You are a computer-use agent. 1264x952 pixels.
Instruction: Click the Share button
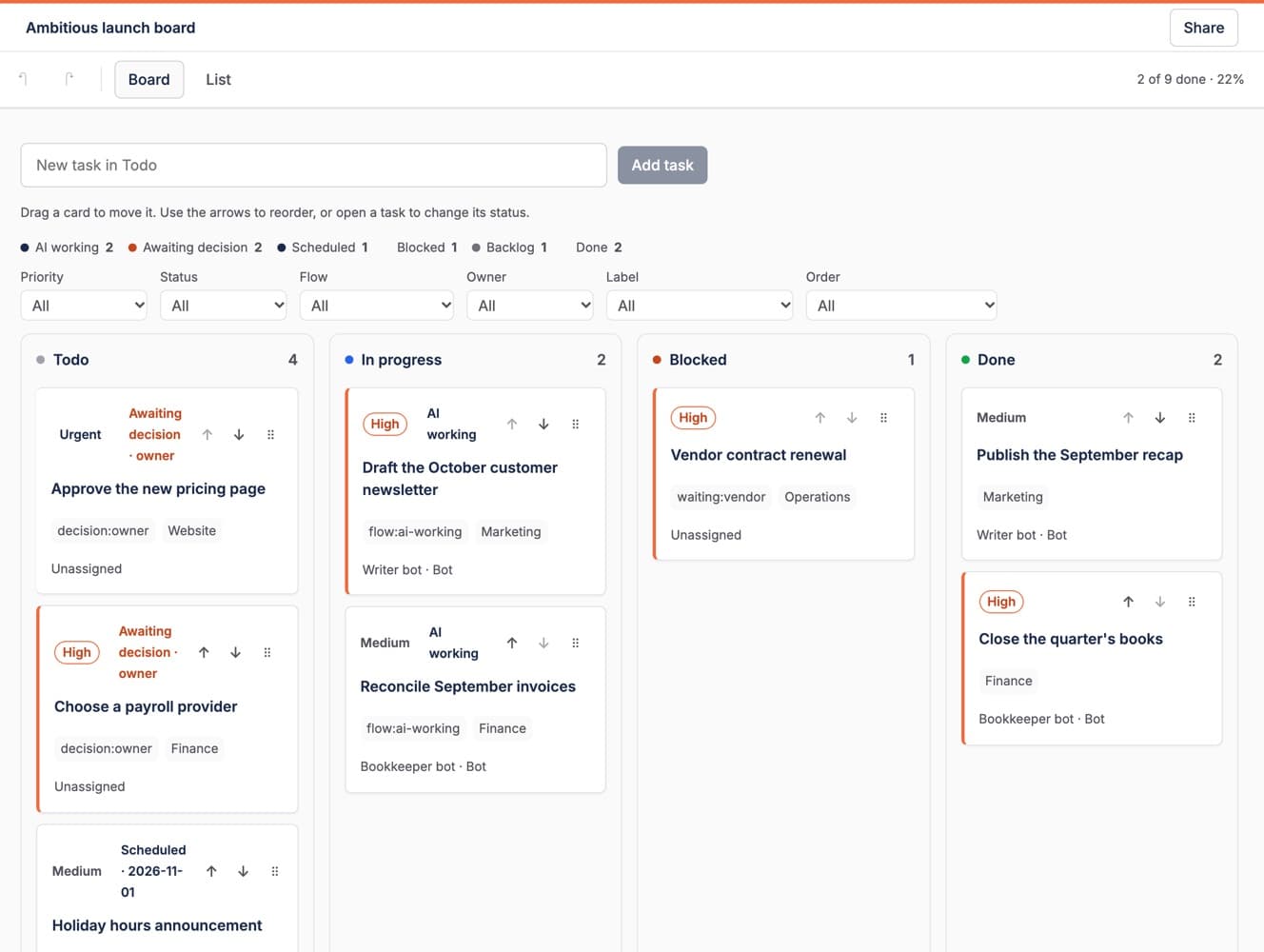[1204, 28]
